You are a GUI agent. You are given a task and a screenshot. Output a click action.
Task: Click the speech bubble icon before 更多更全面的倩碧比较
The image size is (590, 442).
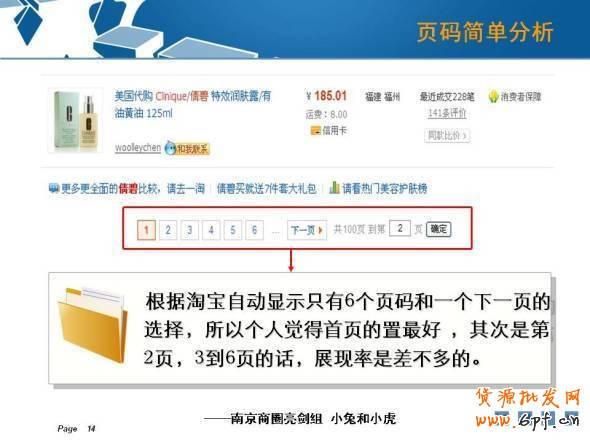[54, 188]
